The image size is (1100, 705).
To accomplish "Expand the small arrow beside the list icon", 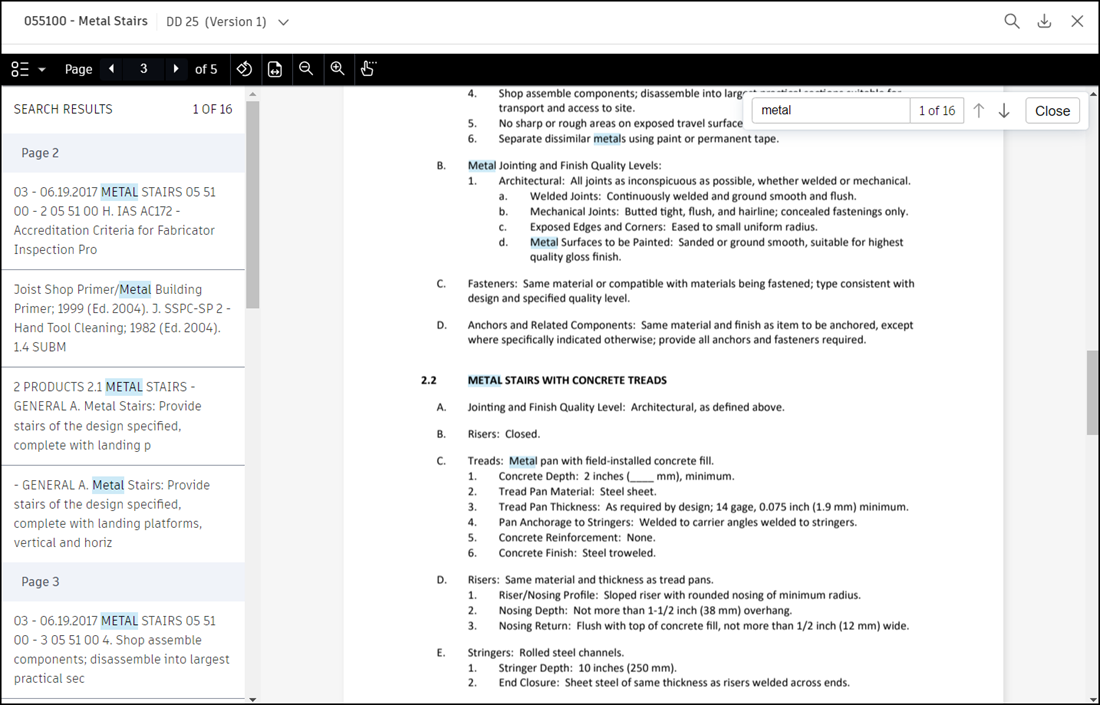I will (42, 69).
